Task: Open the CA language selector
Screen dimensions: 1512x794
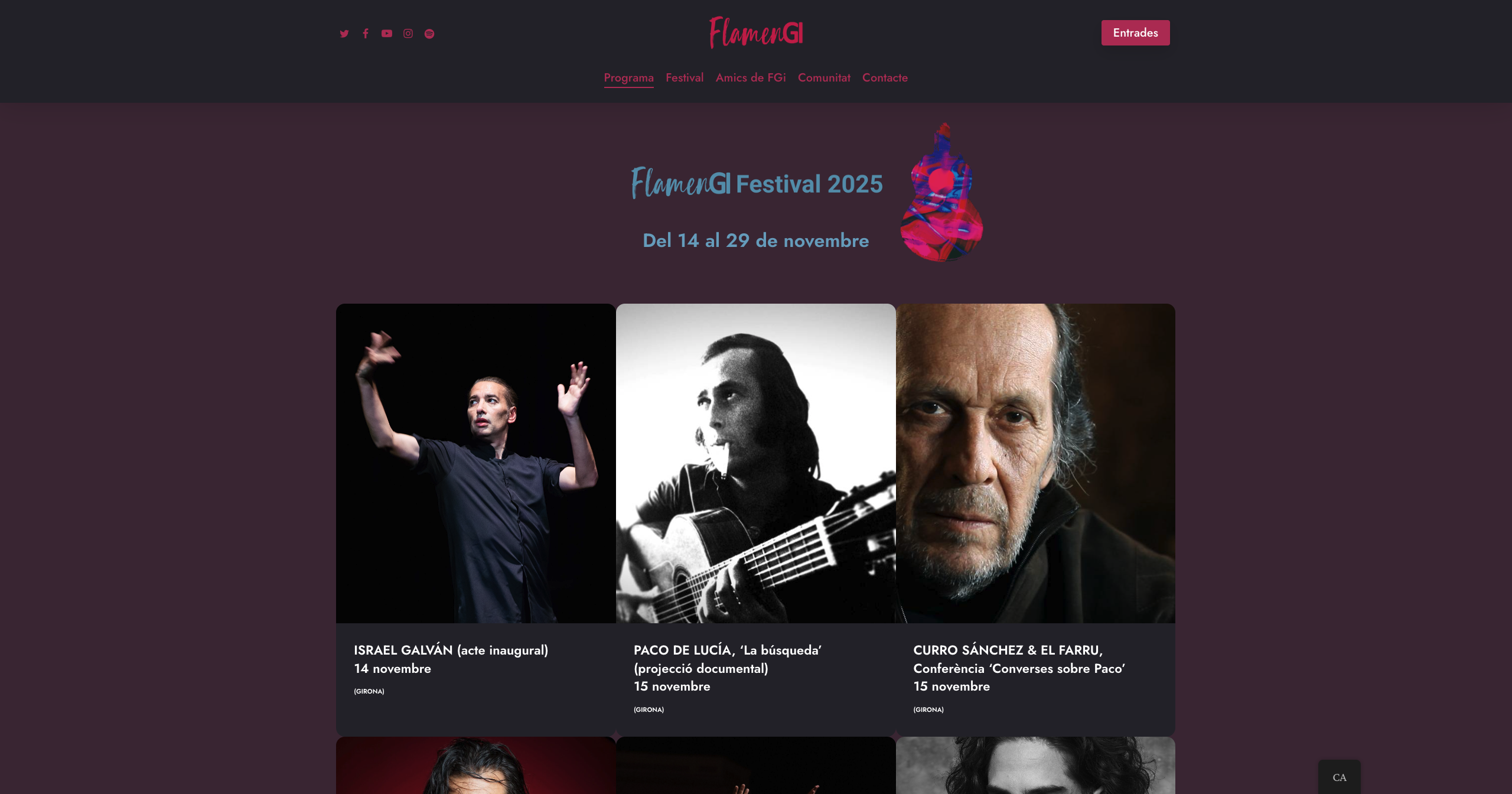Action: point(1340,777)
